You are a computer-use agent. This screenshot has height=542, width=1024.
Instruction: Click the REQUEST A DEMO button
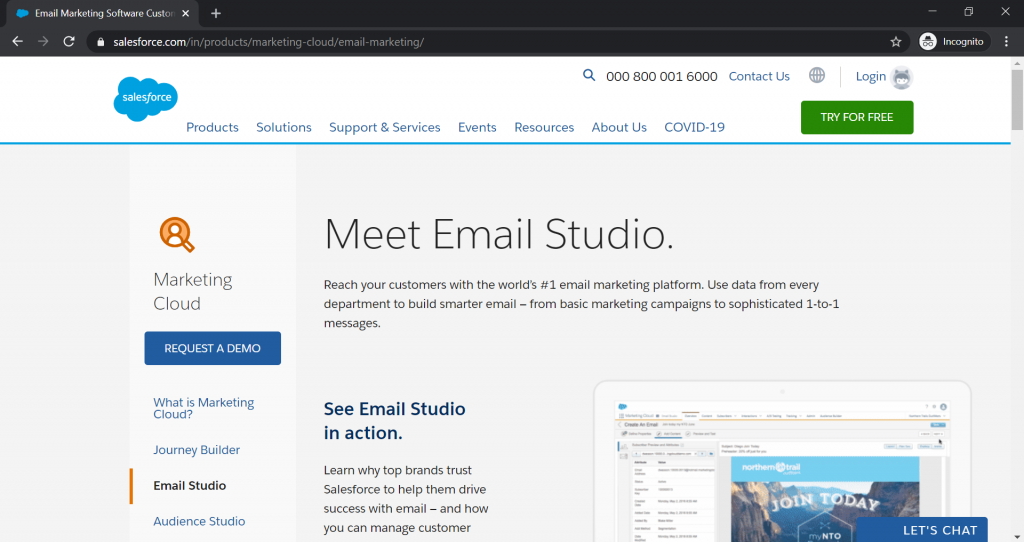212,348
